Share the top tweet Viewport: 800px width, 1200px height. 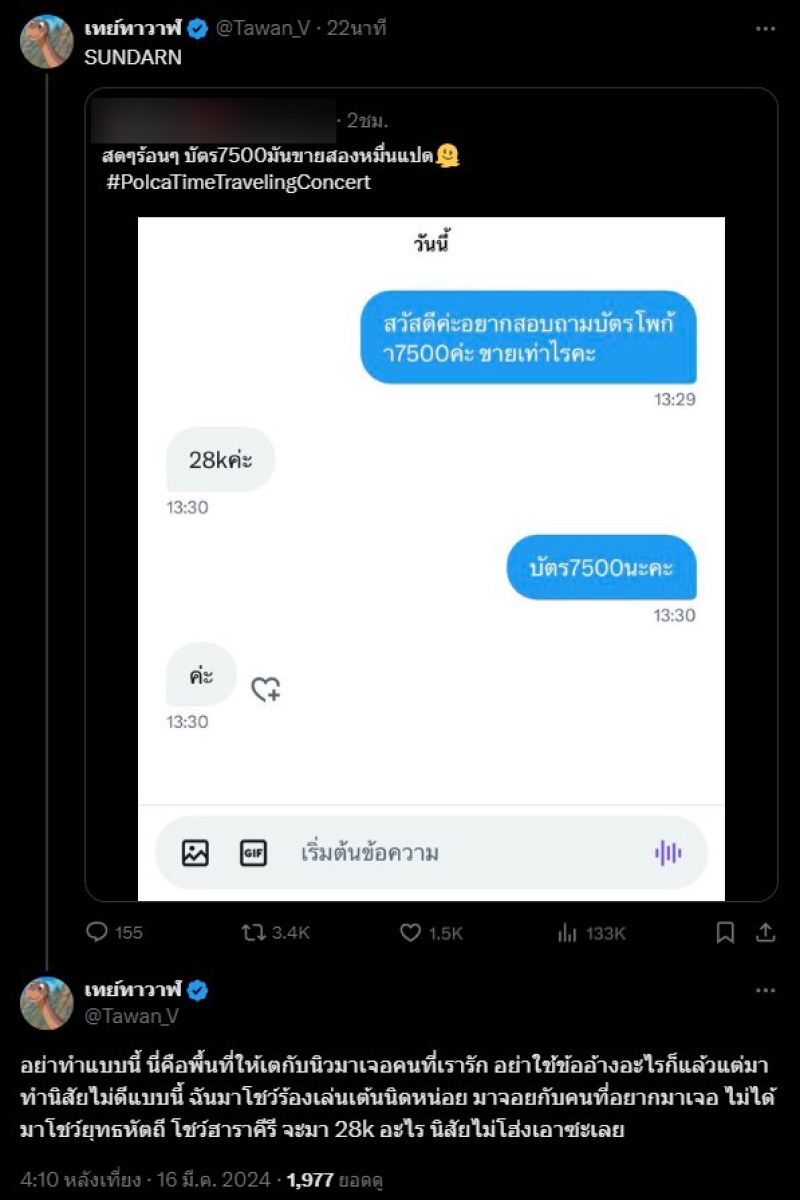point(765,932)
